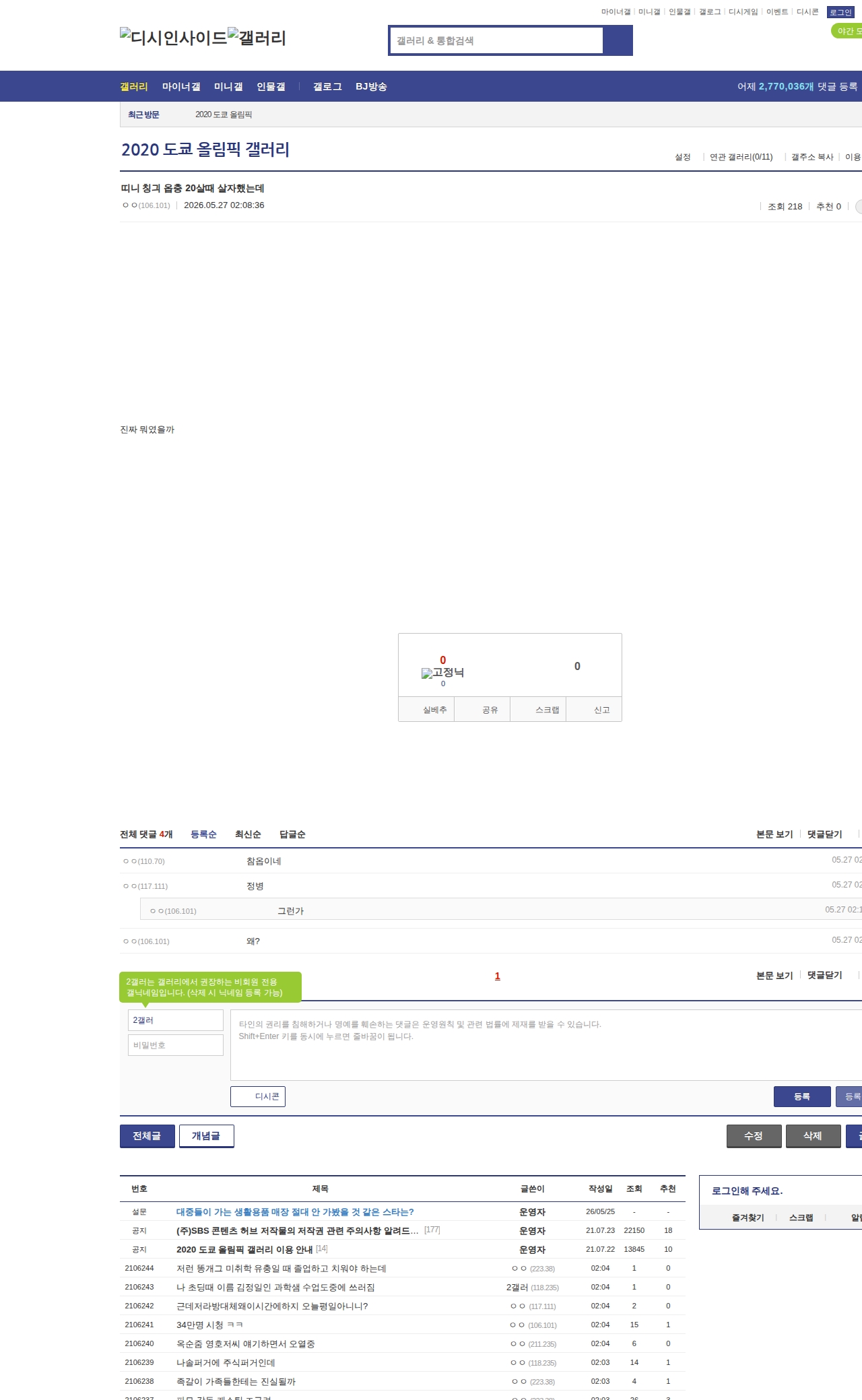Open 즐겨찾기 in the login panel
862x1400 pixels.
(748, 1218)
